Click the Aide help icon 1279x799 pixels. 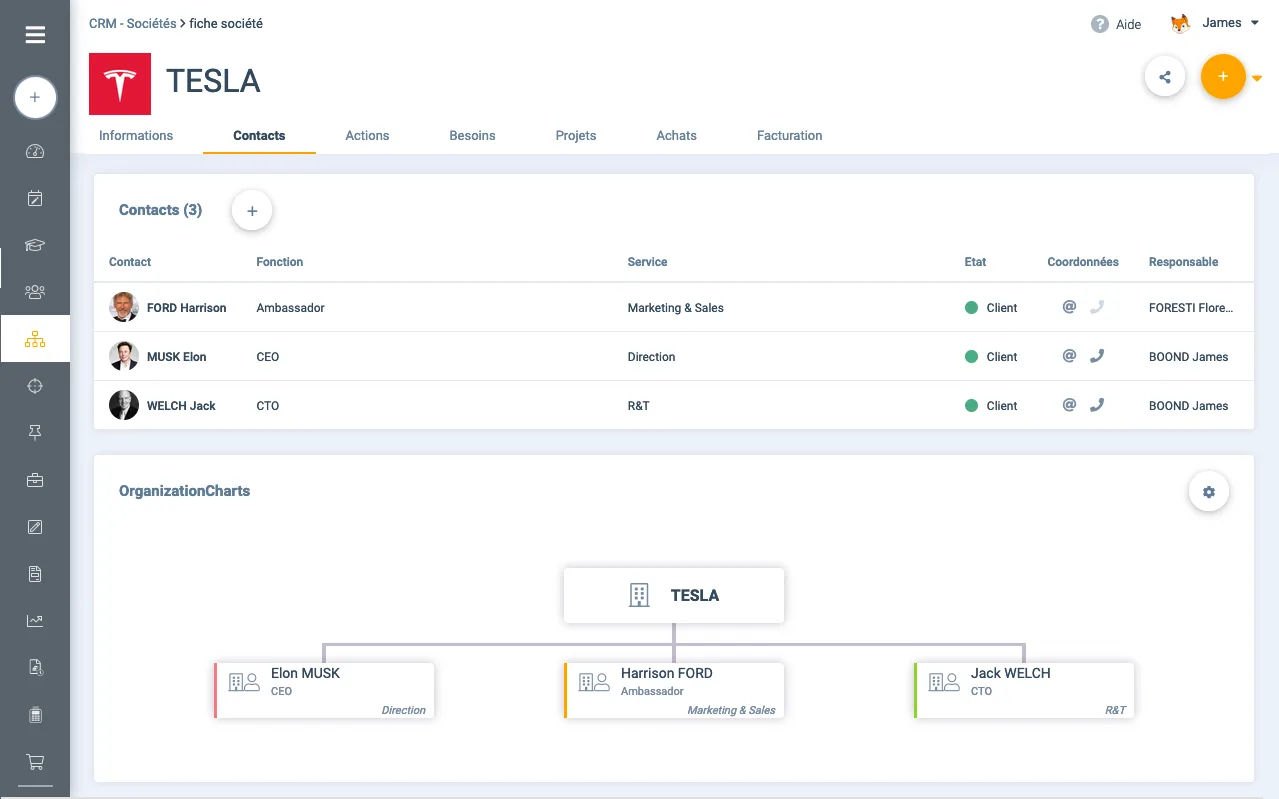(x=1100, y=24)
